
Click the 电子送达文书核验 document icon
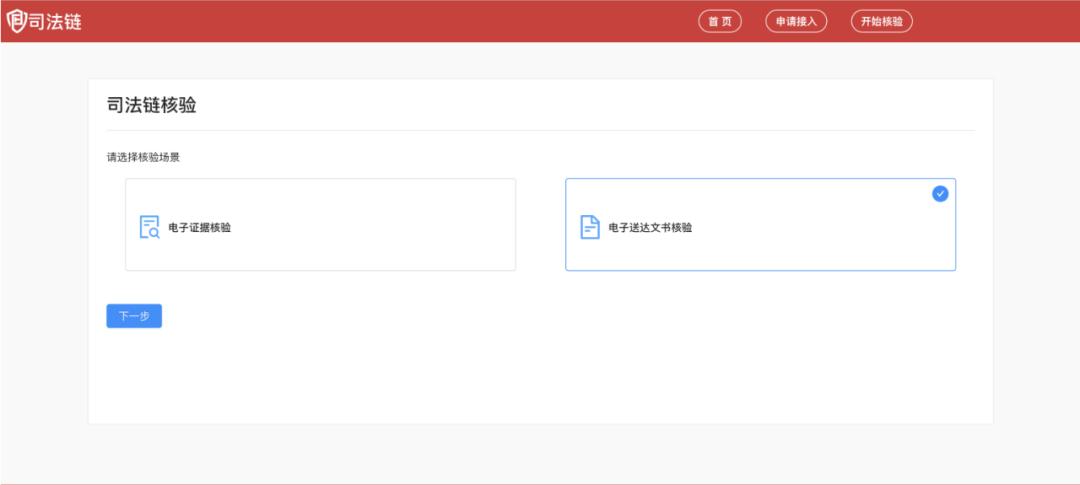[590, 227]
